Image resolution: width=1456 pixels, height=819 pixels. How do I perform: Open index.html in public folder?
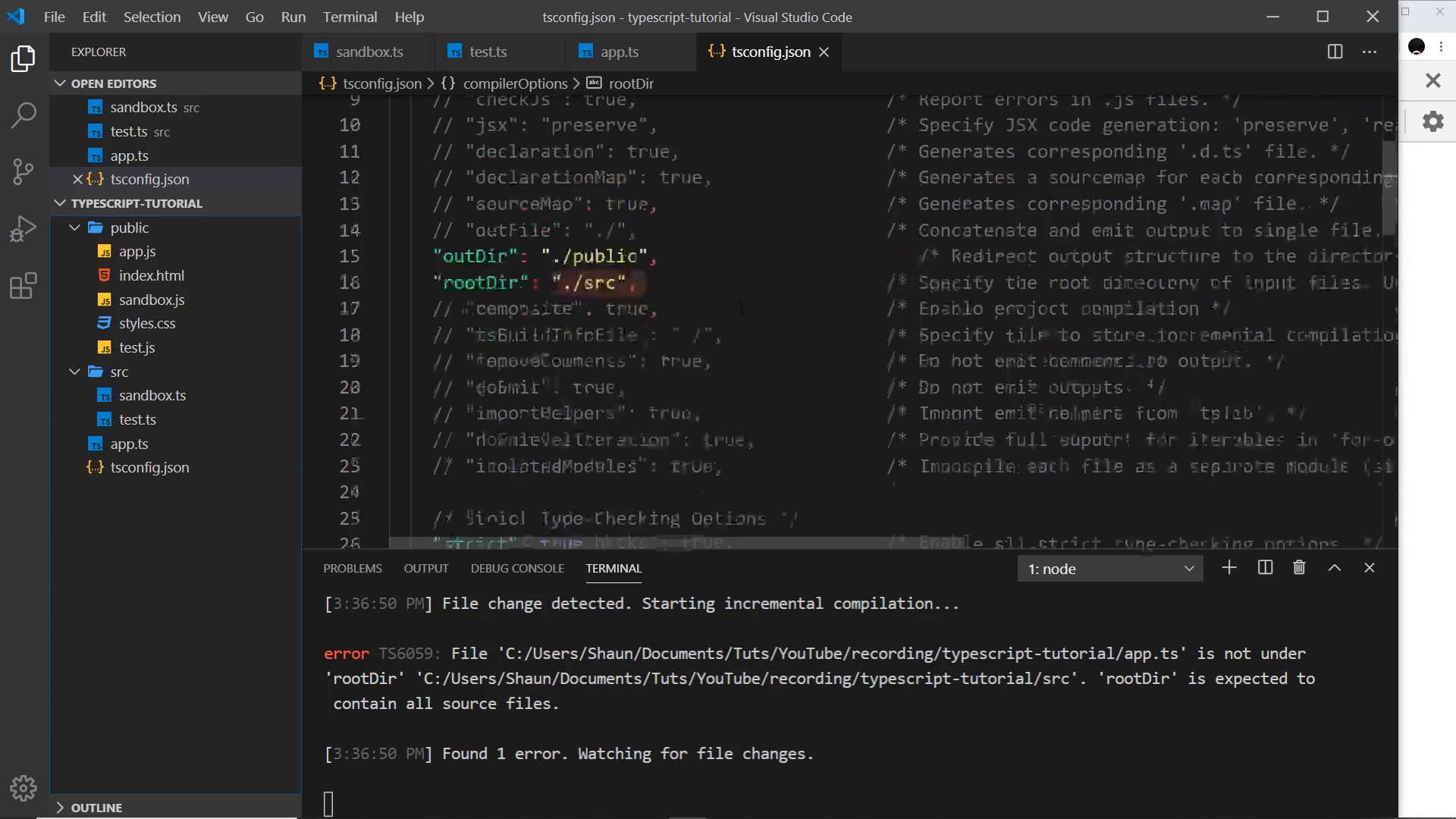pos(151,275)
